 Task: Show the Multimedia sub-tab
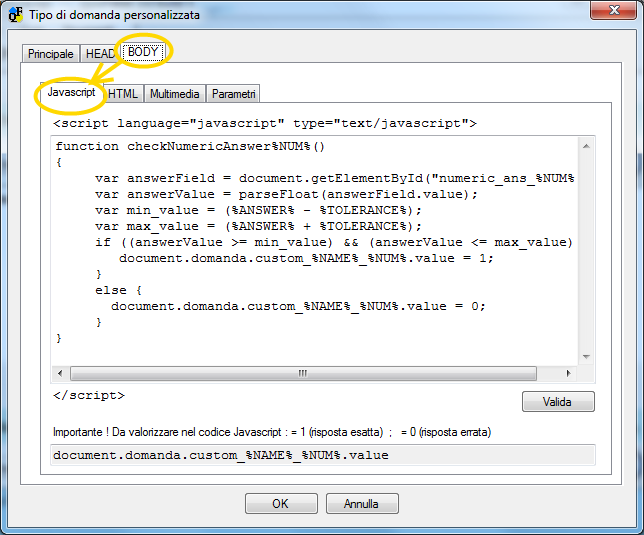point(175,94)
